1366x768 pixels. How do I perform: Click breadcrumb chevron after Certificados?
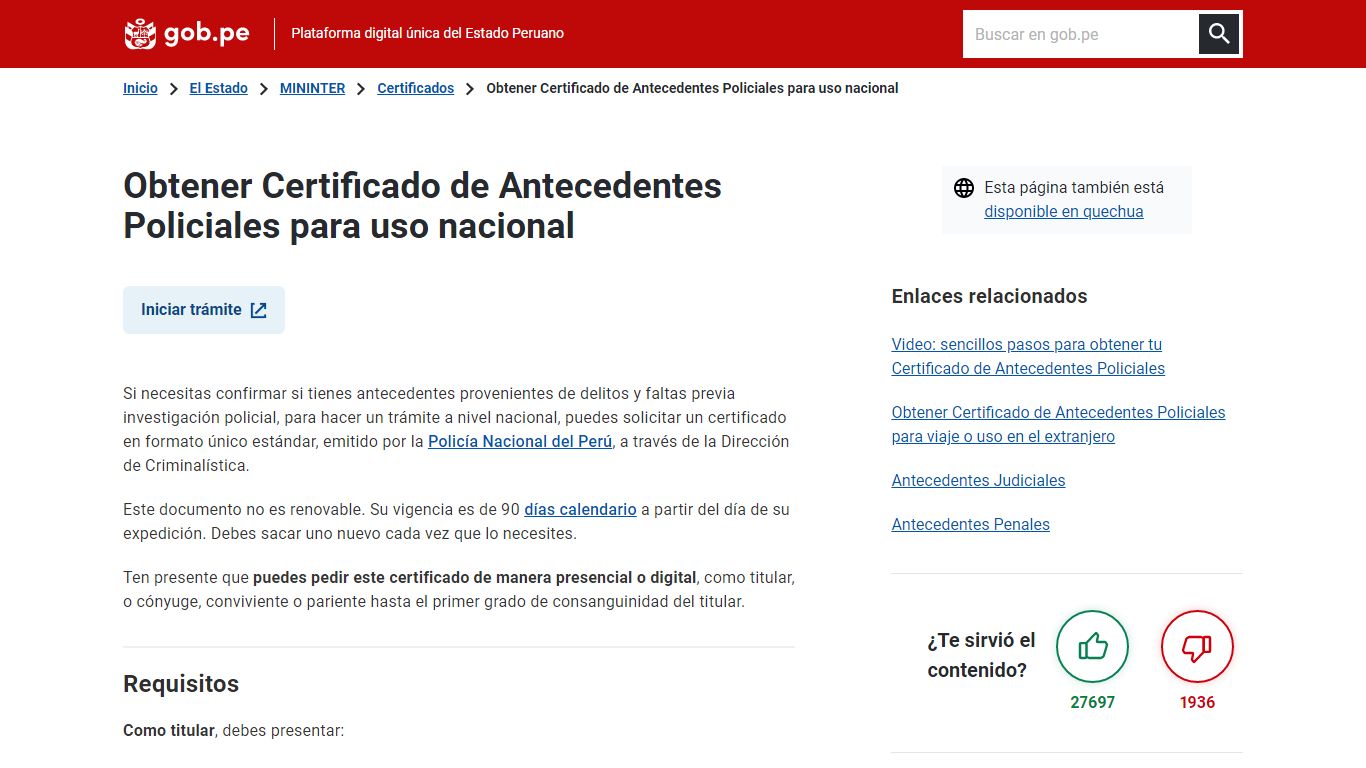470,89
